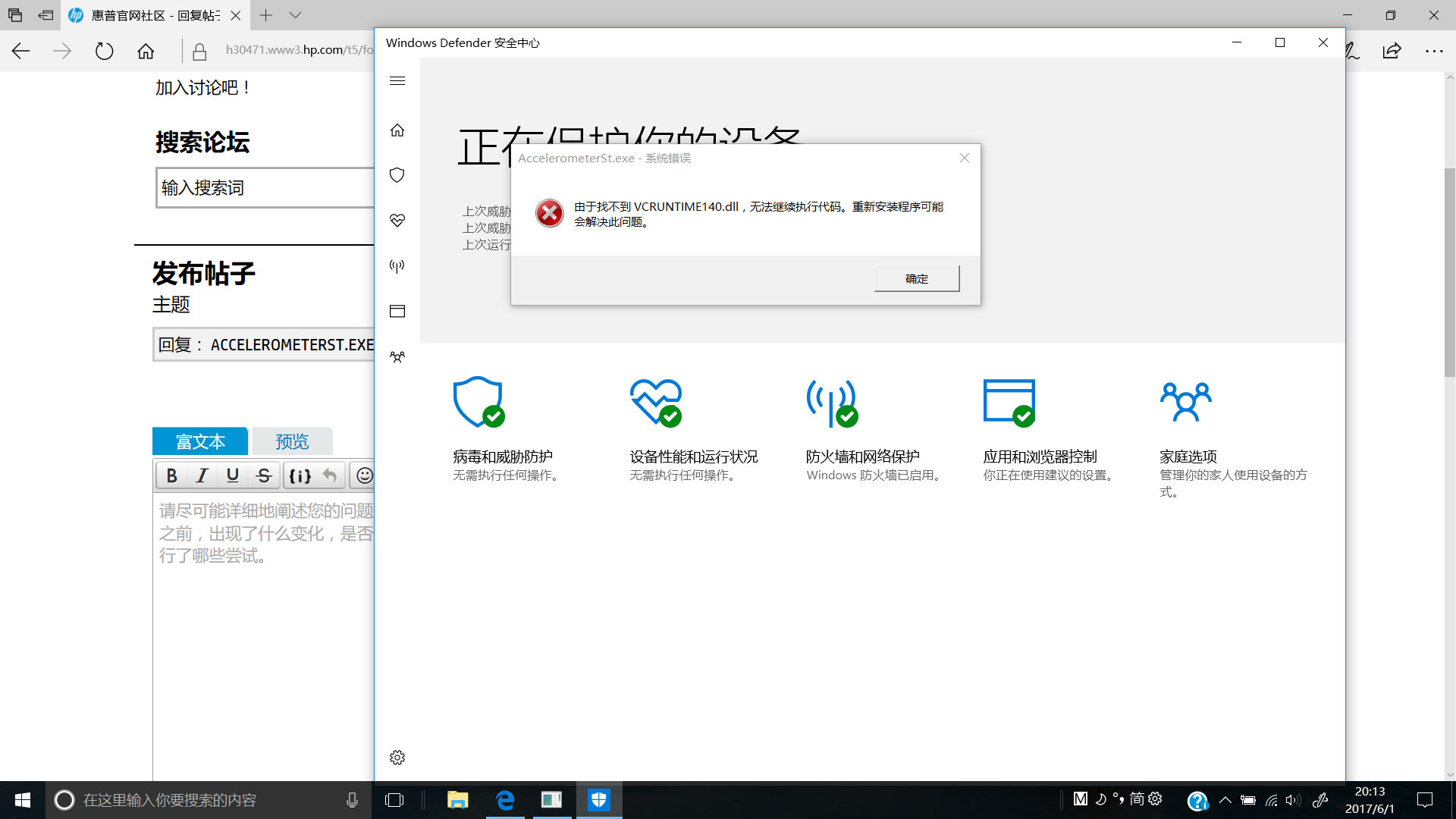
Task: Click 确定 in the error dialog
Action: point(916,278)
